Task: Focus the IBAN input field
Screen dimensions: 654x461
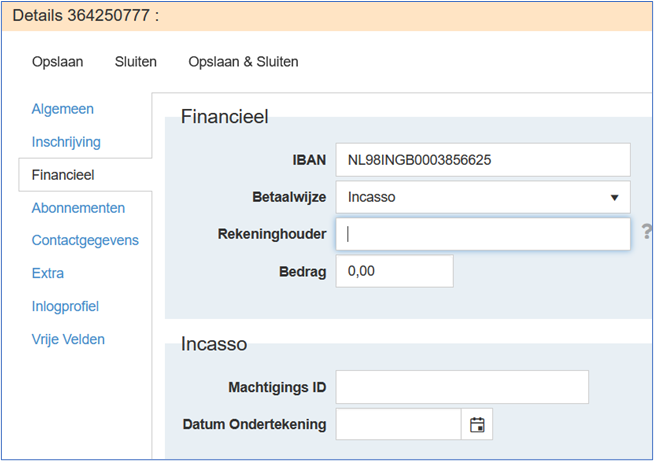Action: coord(483,160)
